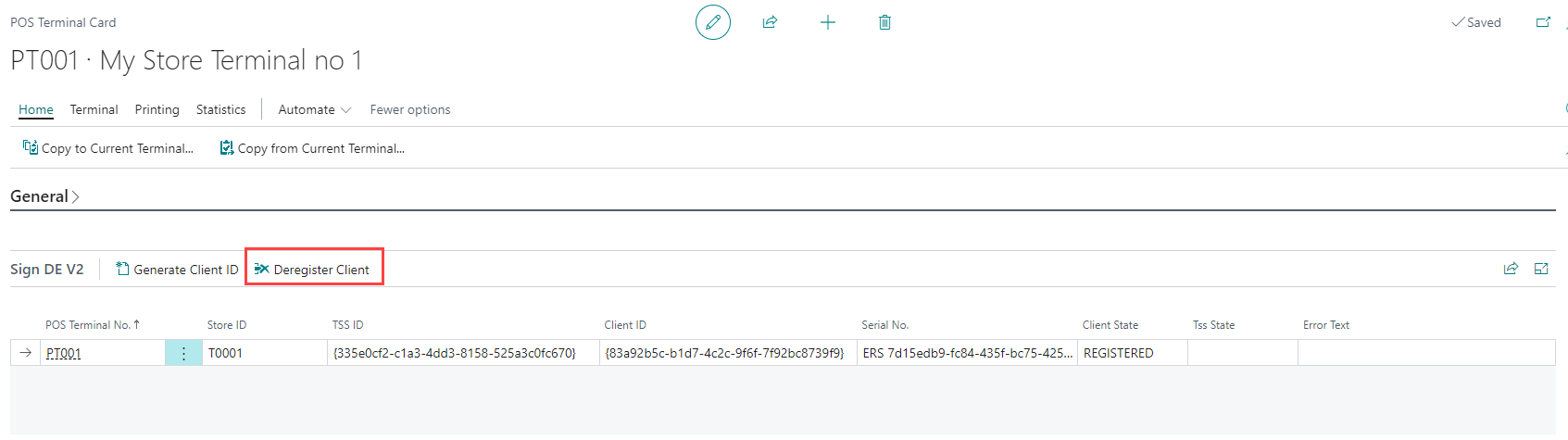Click Deregister Client action
This screenshot has width=1568, height=440.
(x=312, y=270)
